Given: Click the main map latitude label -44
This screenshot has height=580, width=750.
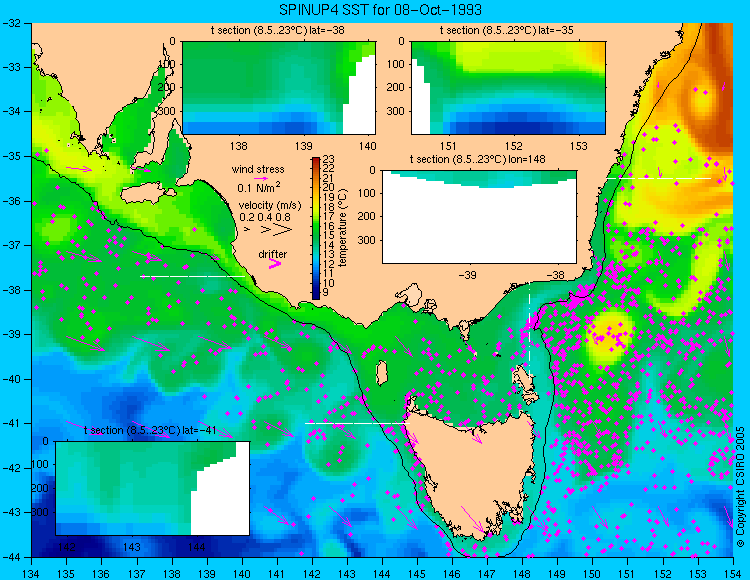Looking at the screenshot, I should (13, 557).
